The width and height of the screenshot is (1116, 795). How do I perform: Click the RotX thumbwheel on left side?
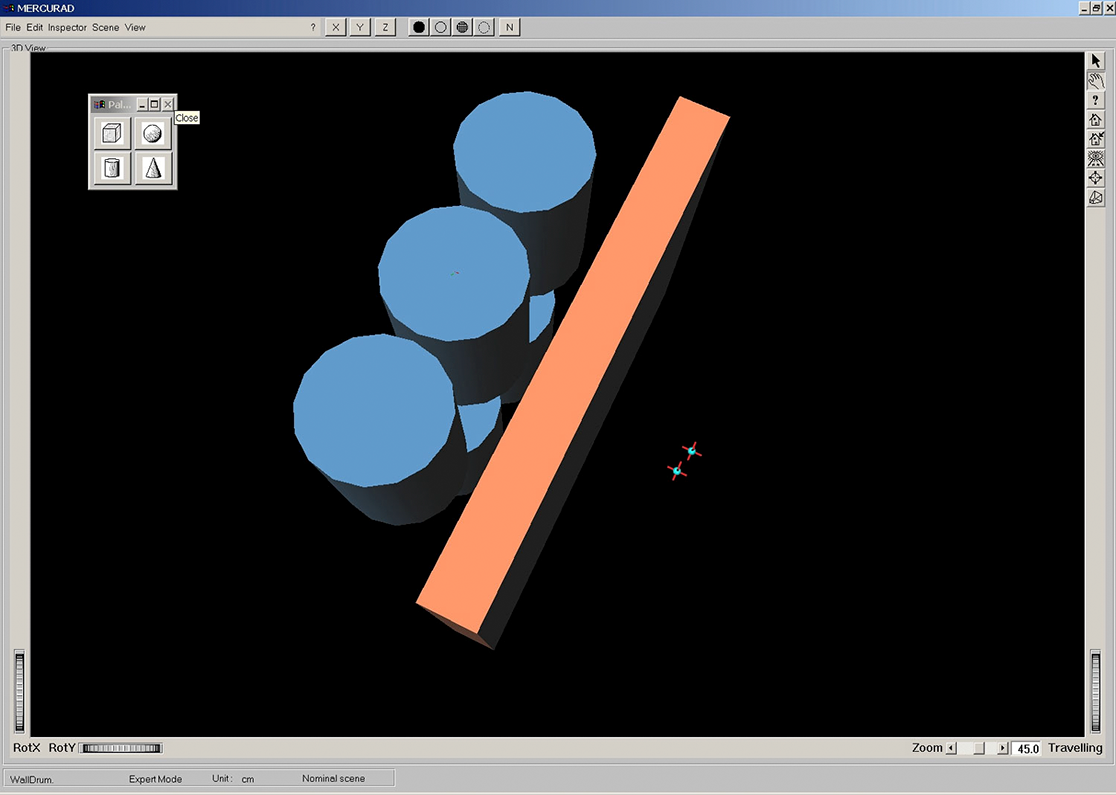click(x=19, y=692)
